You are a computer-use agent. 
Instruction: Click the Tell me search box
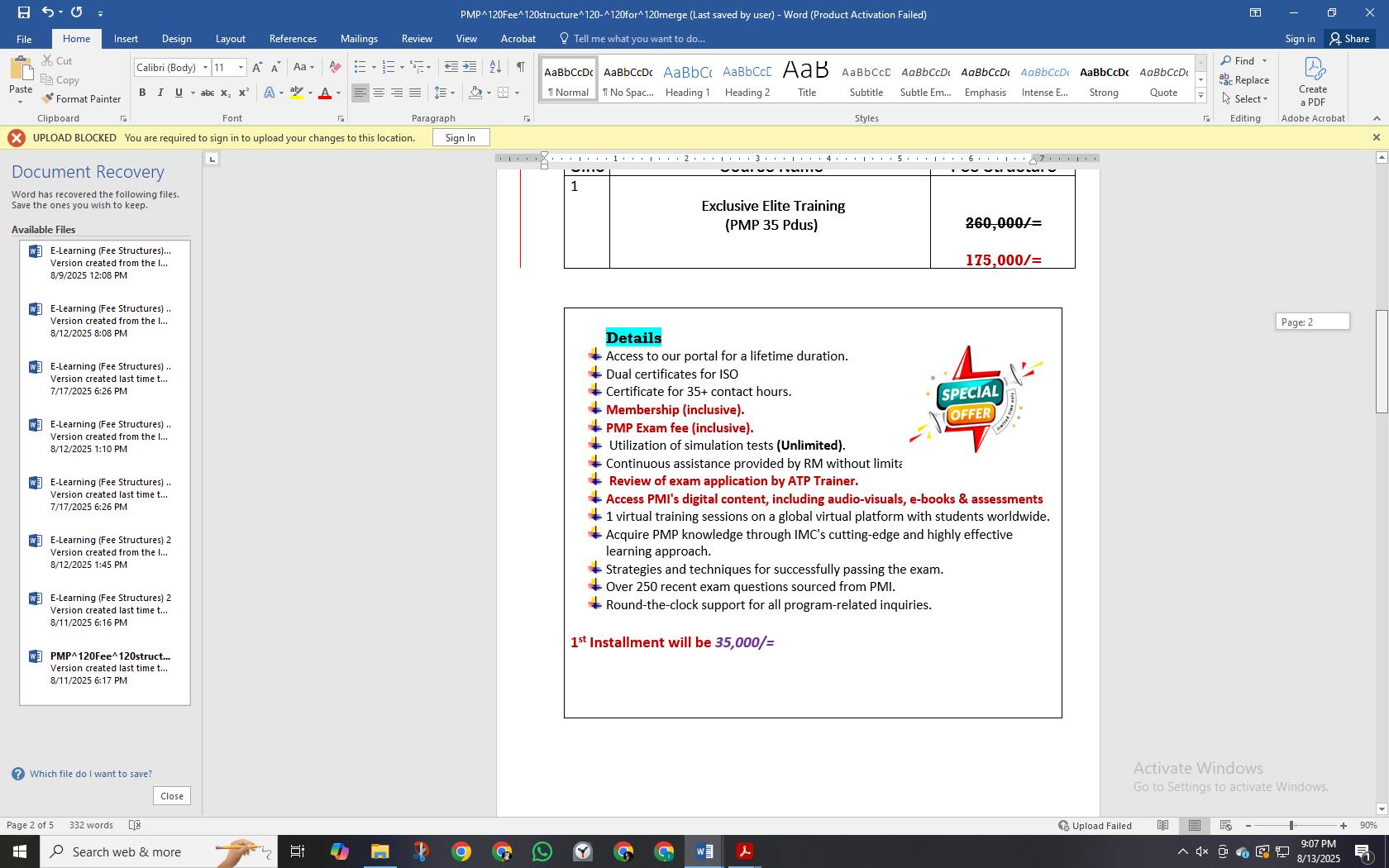pyautogui.click(x=632, y=39)
